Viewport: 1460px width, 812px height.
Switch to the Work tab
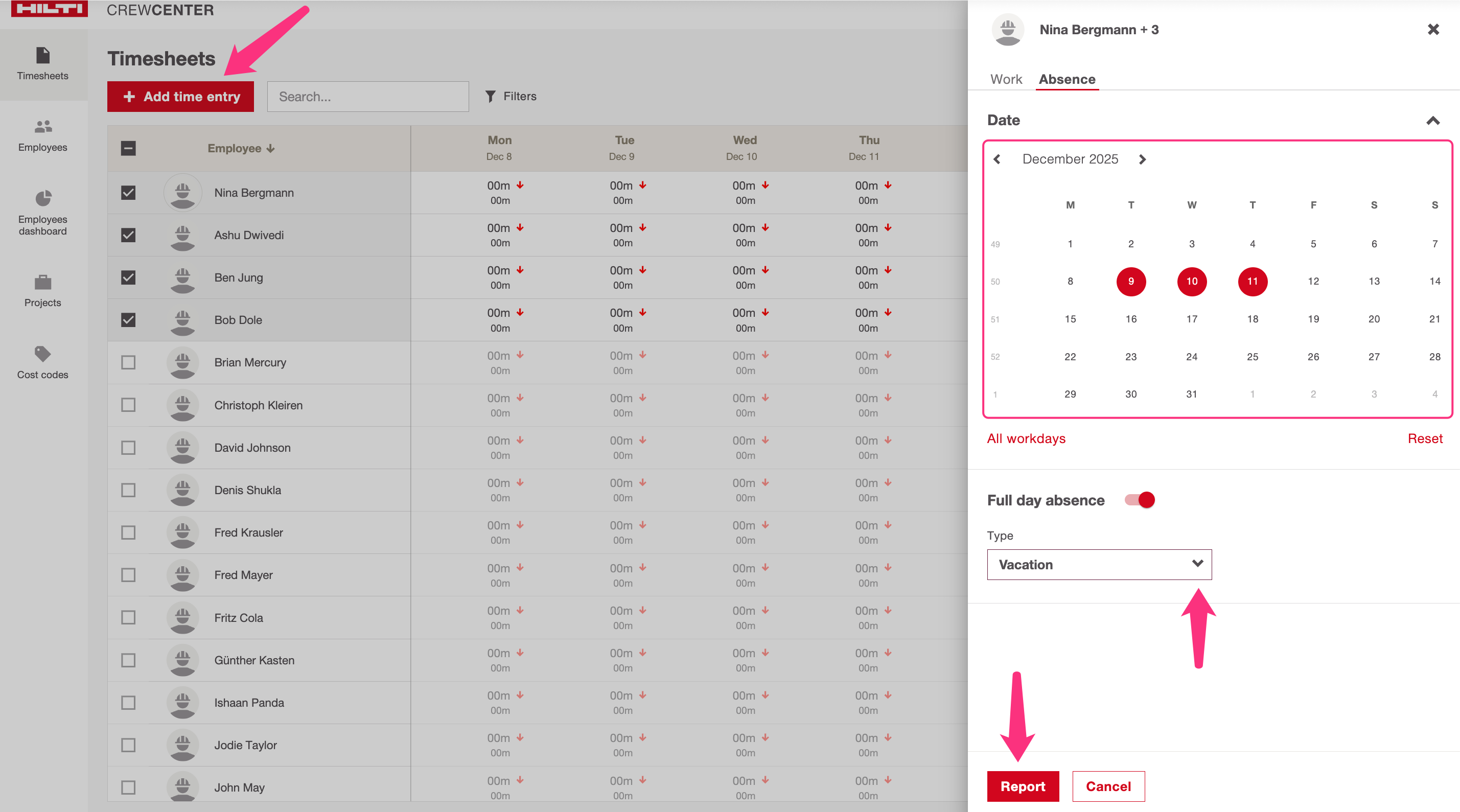tap(1006, 79)
